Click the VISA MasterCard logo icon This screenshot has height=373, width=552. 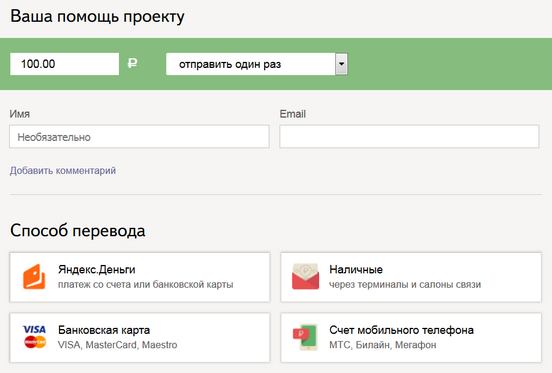pos(34,337)
